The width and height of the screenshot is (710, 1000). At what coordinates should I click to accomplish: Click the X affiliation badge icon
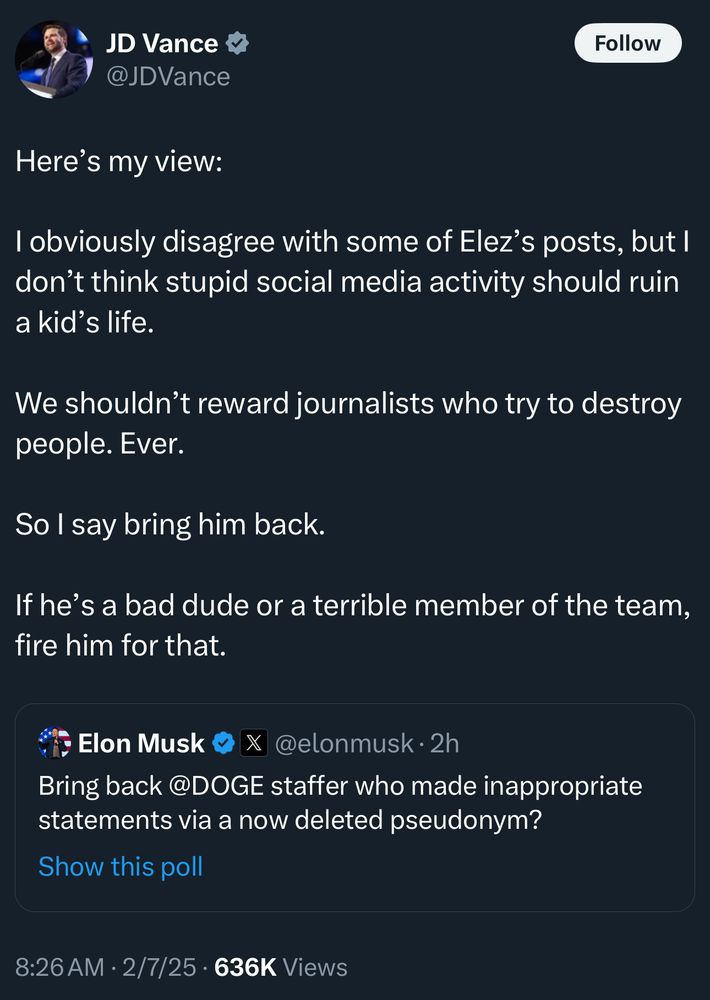tap(254, 743)
